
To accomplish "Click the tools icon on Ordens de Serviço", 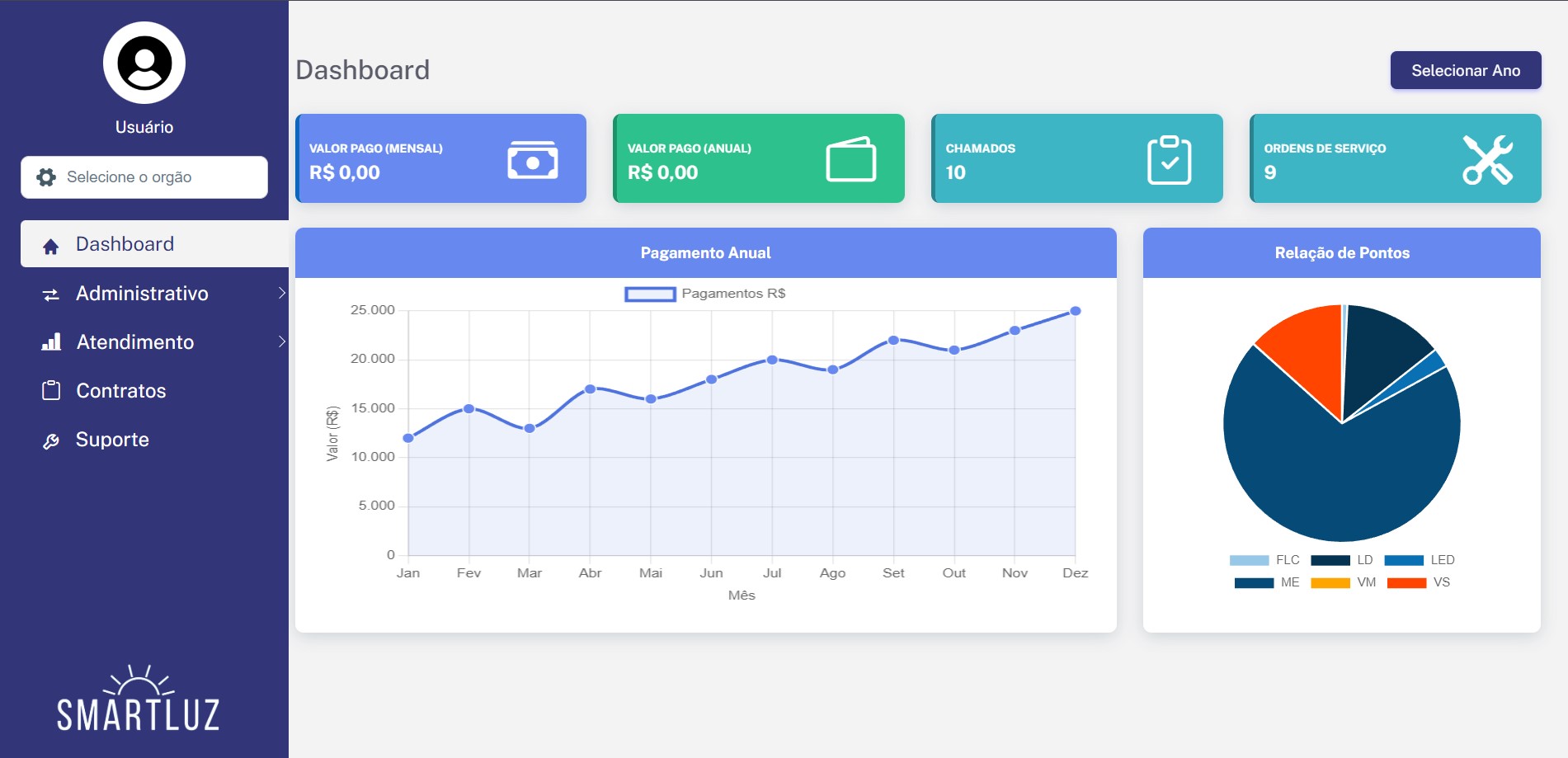I will tap(1487, 159).
